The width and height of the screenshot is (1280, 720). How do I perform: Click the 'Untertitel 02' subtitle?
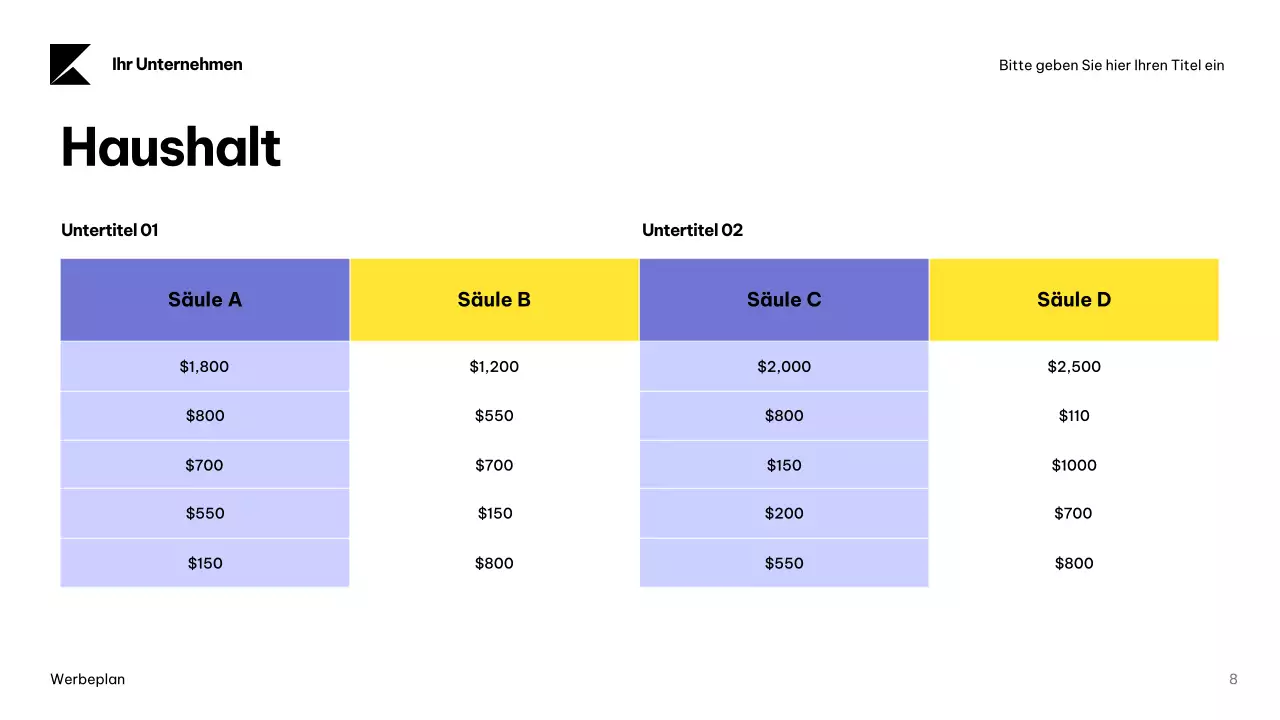692,230
